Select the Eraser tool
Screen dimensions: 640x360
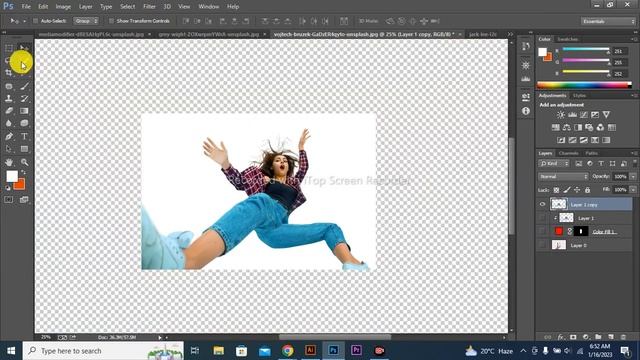(x=9, y=111)
